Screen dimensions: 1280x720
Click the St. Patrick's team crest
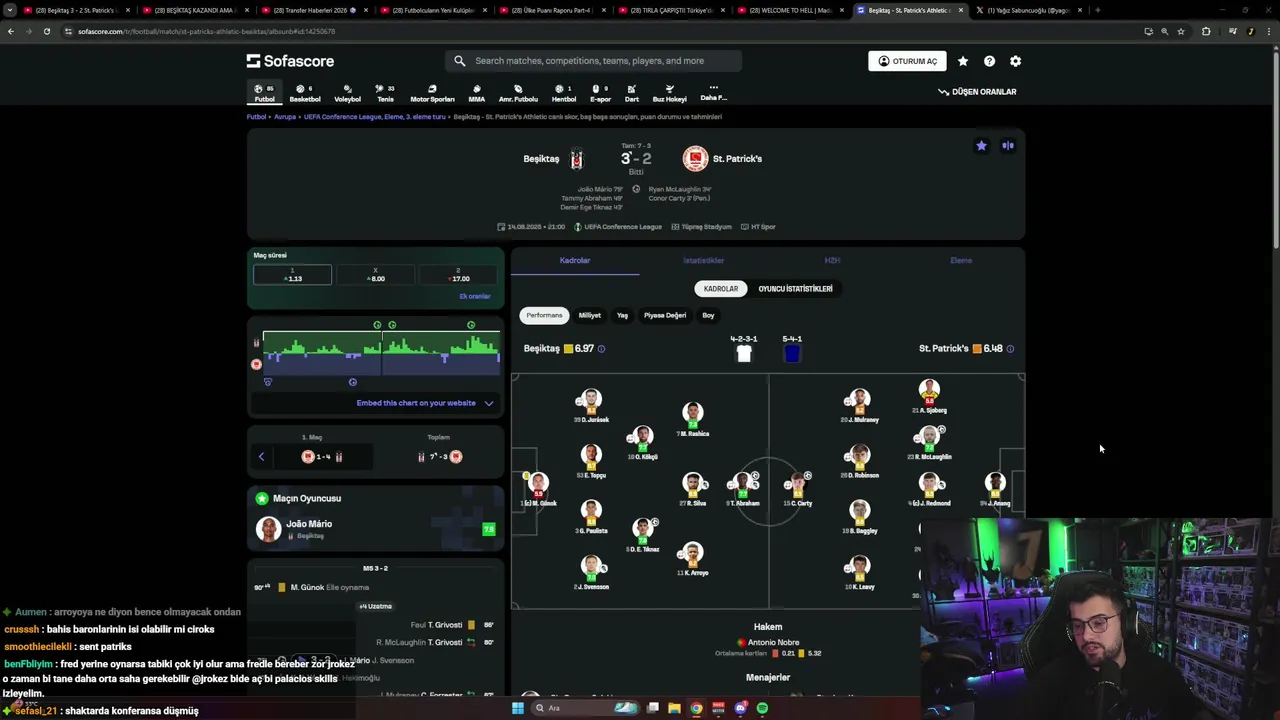point(695,159)
